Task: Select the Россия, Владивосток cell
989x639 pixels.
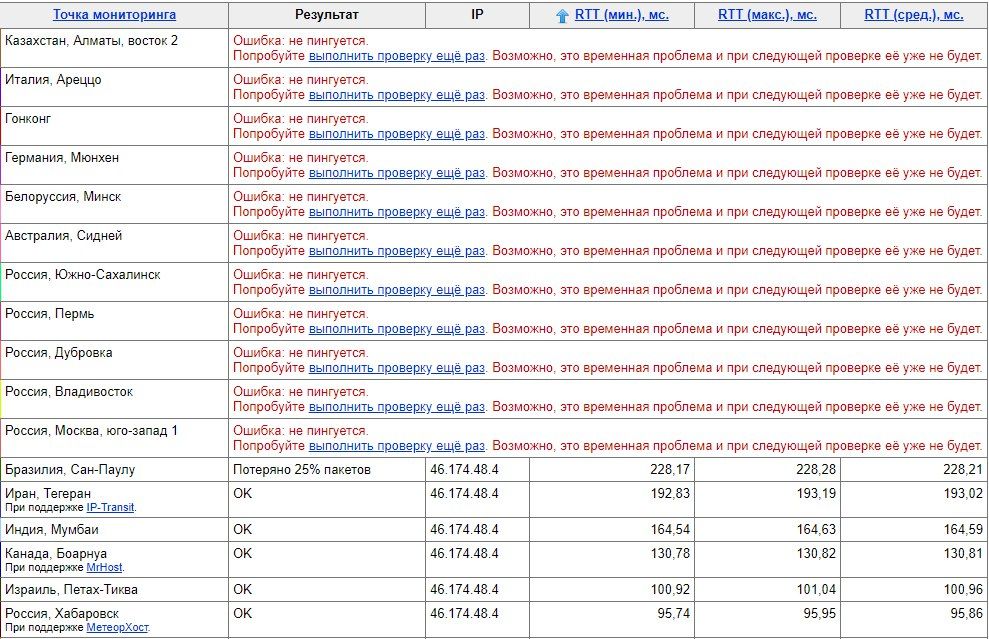Action: [114, 399]
